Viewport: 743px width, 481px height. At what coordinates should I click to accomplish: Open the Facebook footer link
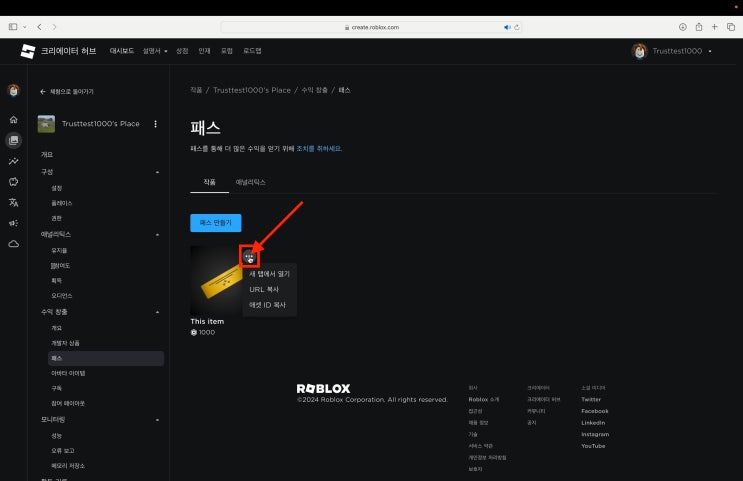tap(595, 411)
